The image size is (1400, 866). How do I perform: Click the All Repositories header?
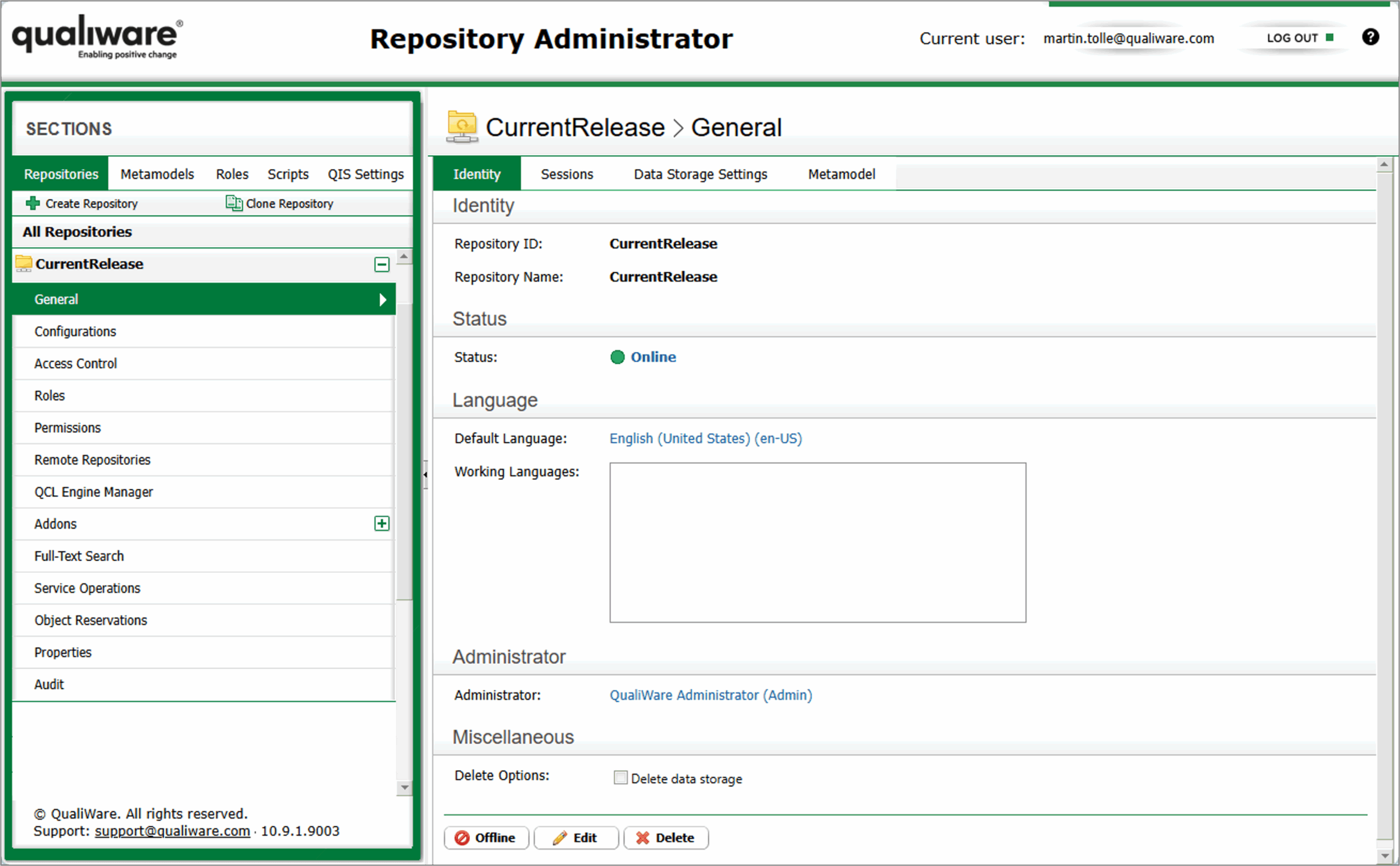pos(212,232)
